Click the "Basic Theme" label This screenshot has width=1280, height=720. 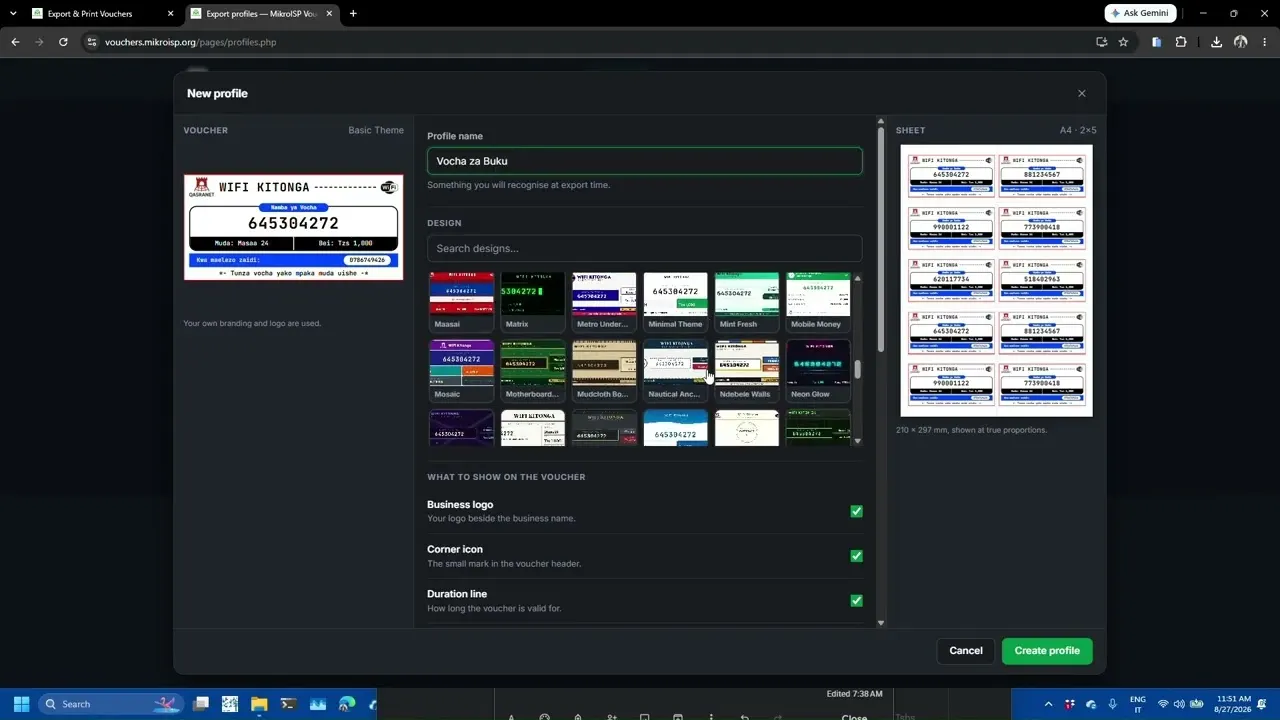(x=376, y=130)
